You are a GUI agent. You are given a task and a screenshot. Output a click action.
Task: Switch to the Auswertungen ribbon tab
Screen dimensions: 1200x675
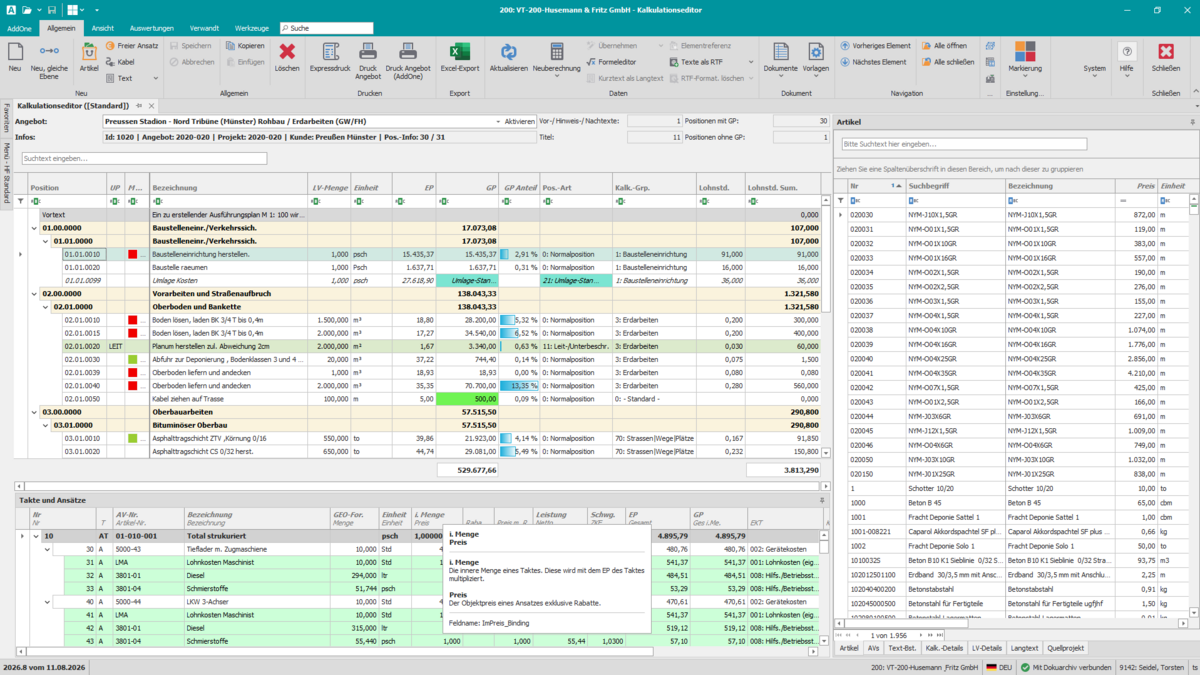[x=152, y=28]
